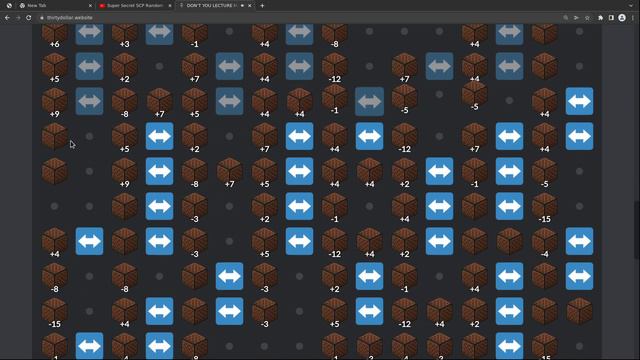This screenshot has height=360, width=640.
Task: Select the +9 noteblock that begins a row
Action: pyautogui.click(x=55, y=103)
